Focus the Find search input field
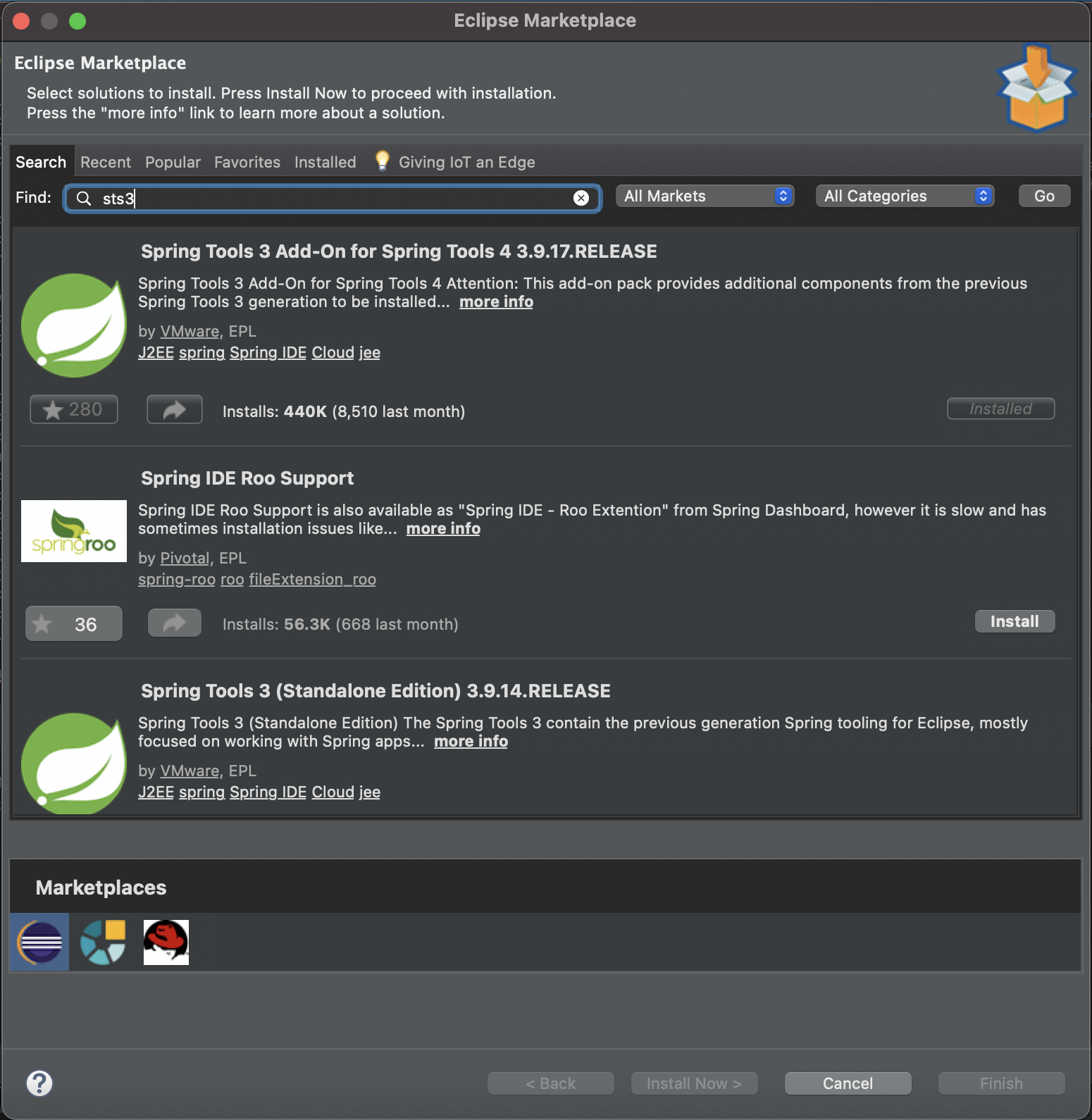This screenshot has height=1120, width=1092. click(333, 198)
